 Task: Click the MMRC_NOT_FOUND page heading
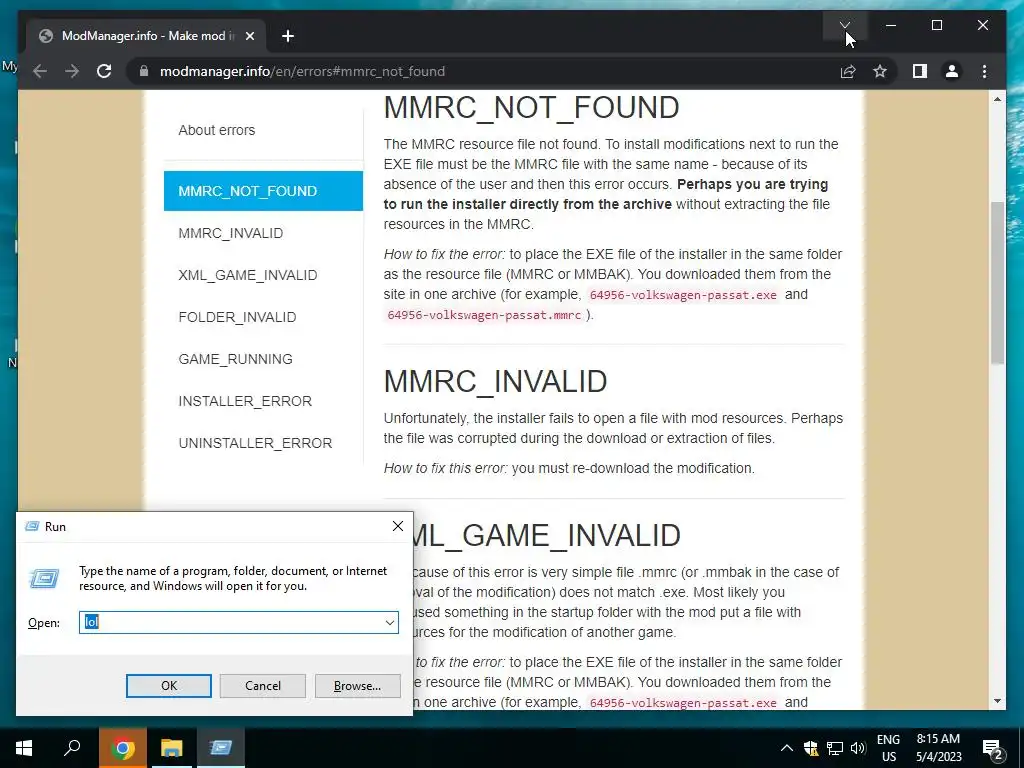(532, 108)
